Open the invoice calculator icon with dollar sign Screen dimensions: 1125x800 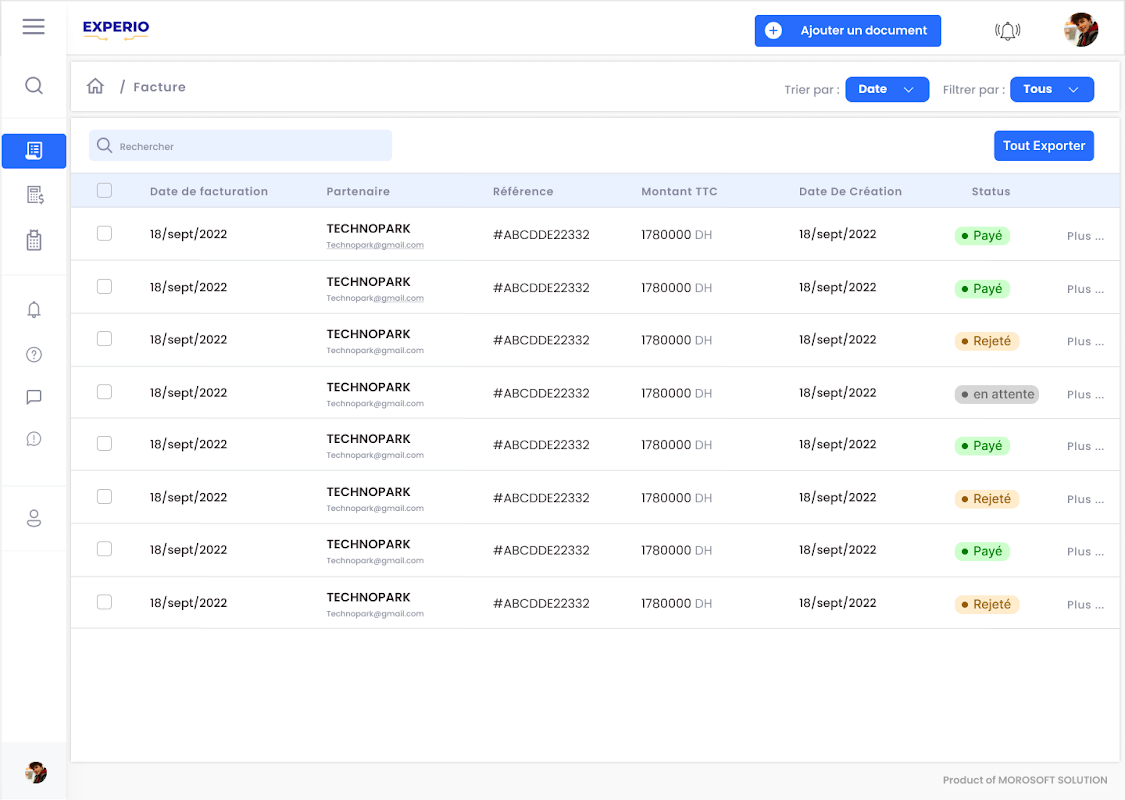(x=34, y=195)
